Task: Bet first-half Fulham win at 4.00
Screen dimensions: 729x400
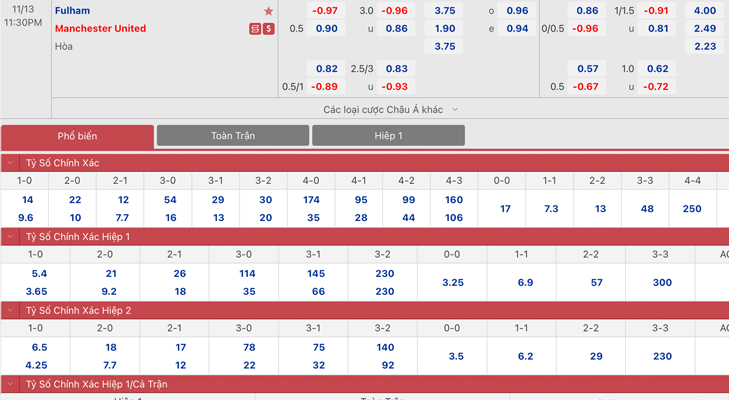Action: pos(704,11)
